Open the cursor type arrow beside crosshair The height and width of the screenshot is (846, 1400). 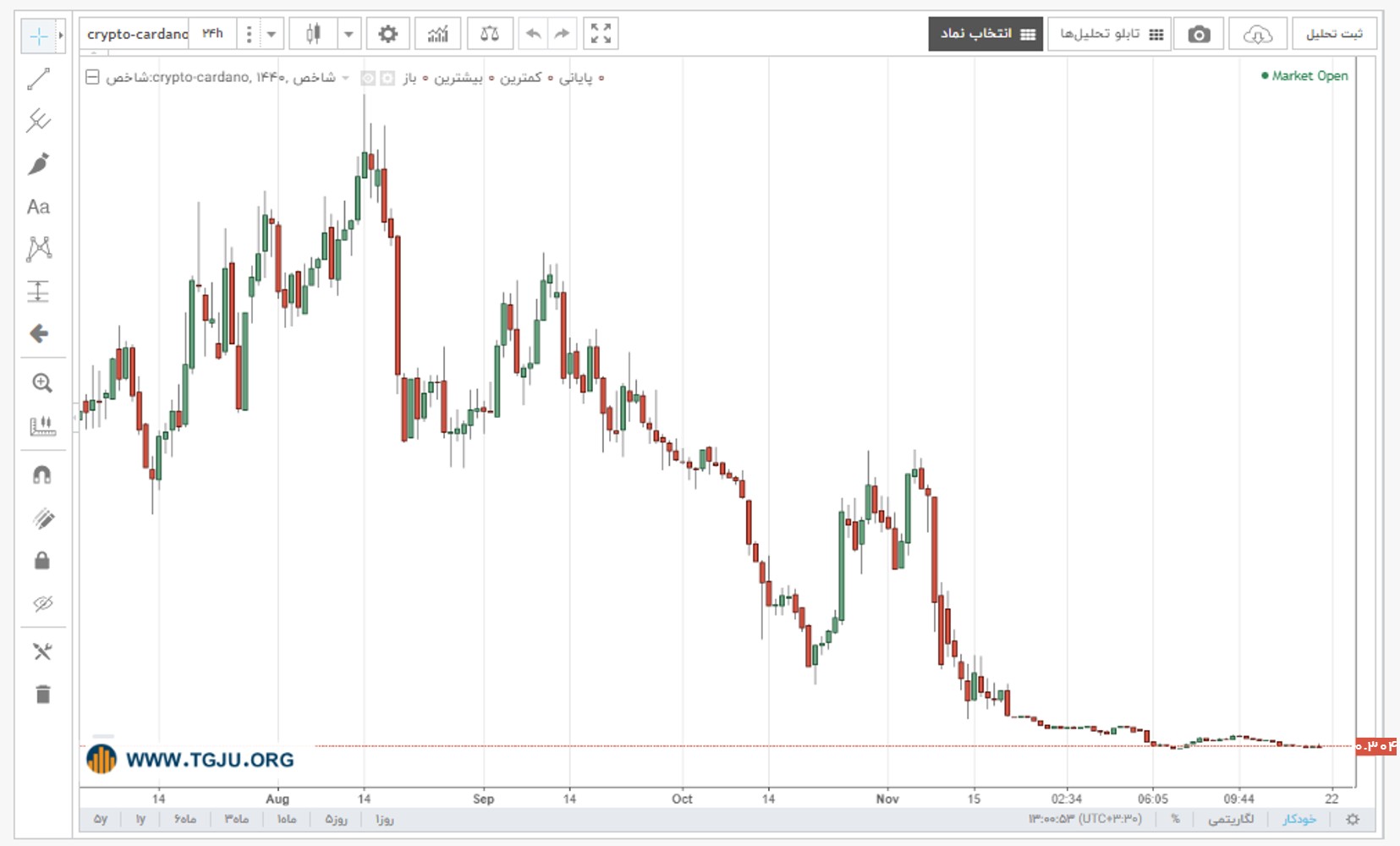coord(60,36)
